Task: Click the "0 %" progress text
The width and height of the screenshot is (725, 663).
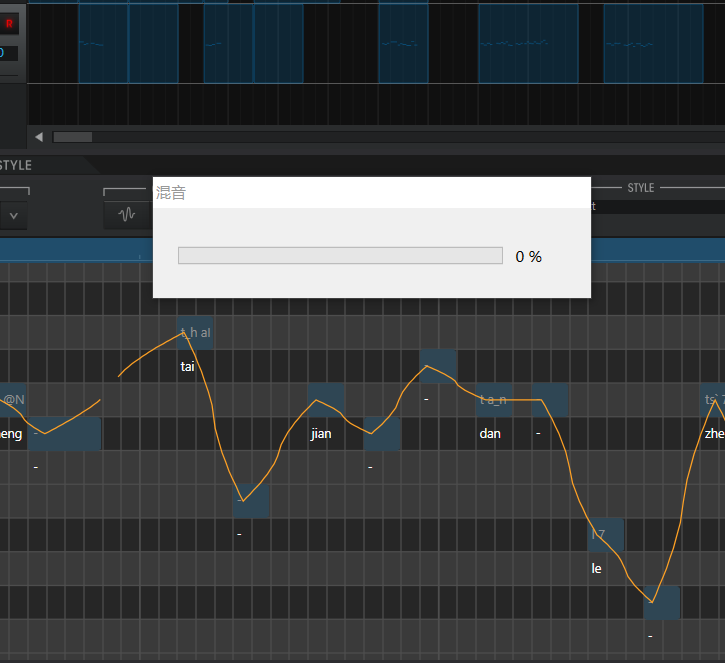Action: [528, 257]
